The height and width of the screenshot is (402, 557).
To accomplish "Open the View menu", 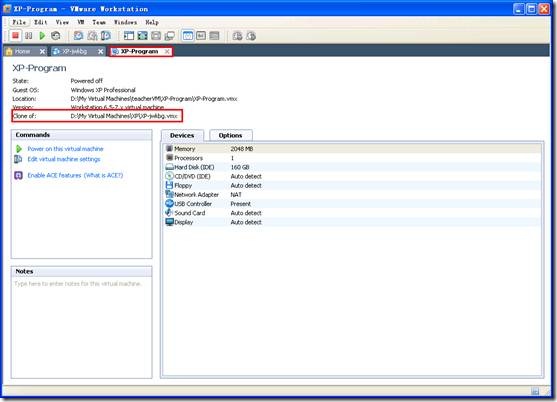I will tap(63, 22).
